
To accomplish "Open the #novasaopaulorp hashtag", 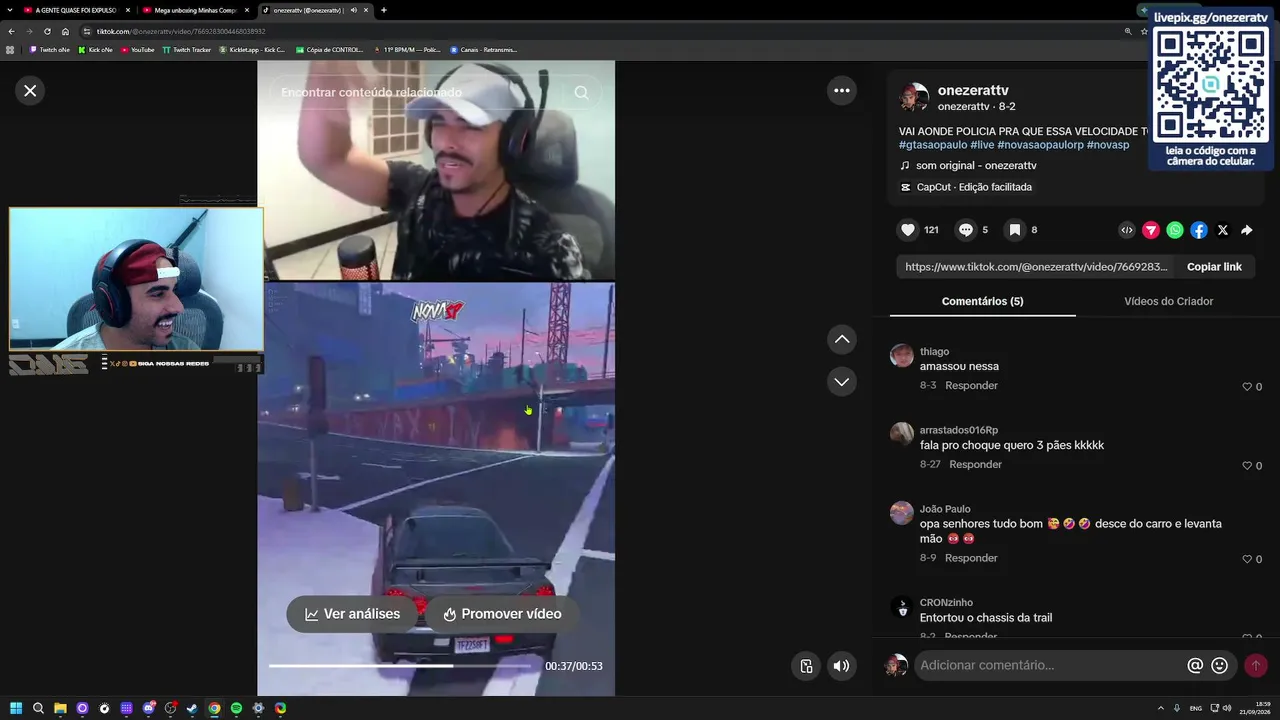I will [1040, 145].
